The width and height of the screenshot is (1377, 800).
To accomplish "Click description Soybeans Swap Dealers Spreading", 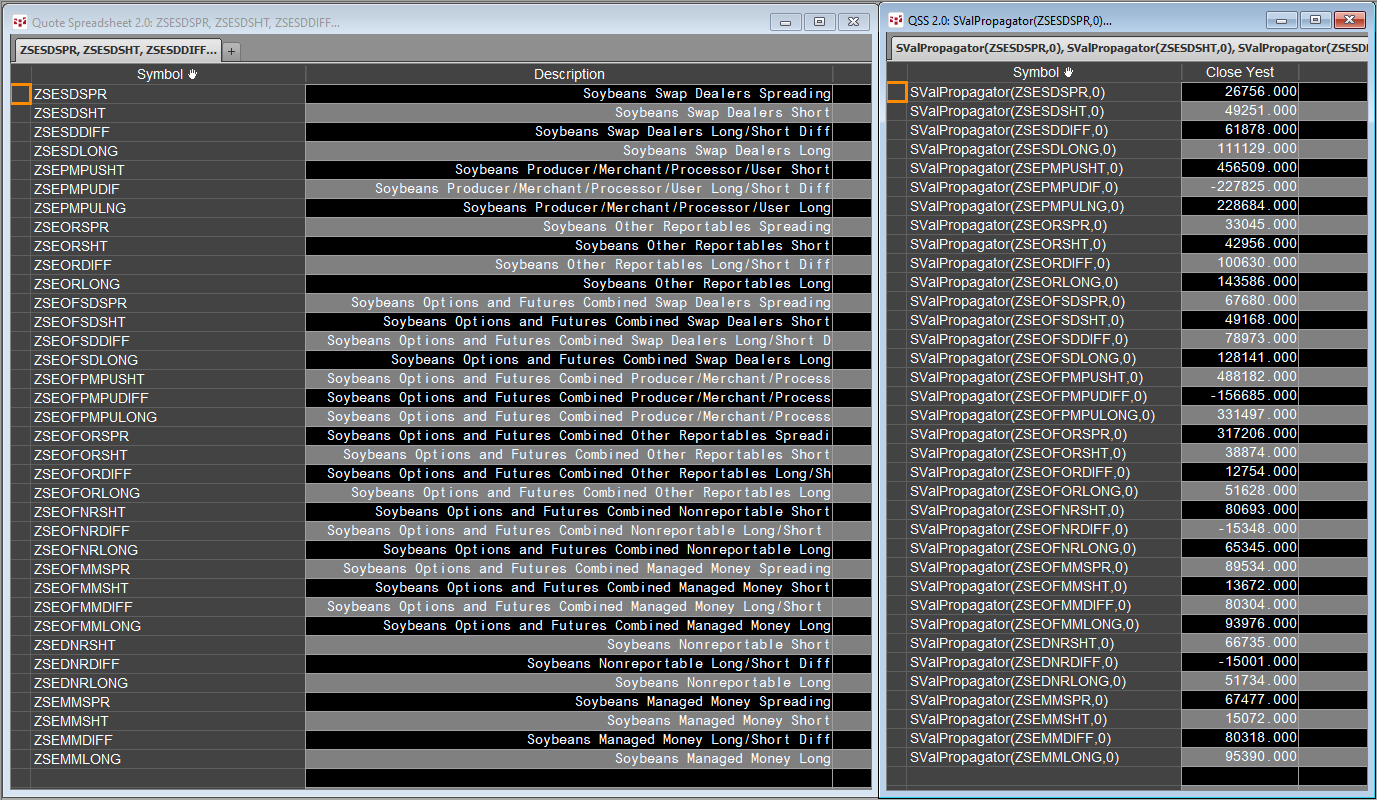I will click(x=569, y=94).
